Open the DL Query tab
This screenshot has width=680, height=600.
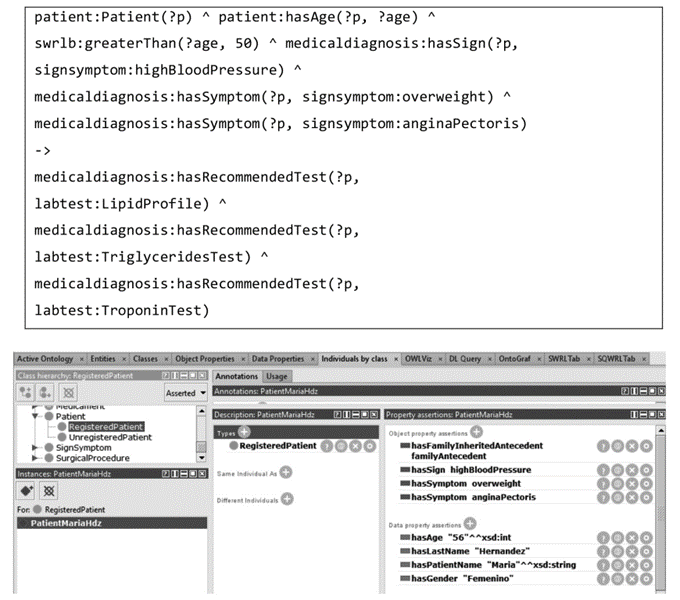[x=458, y=358]
